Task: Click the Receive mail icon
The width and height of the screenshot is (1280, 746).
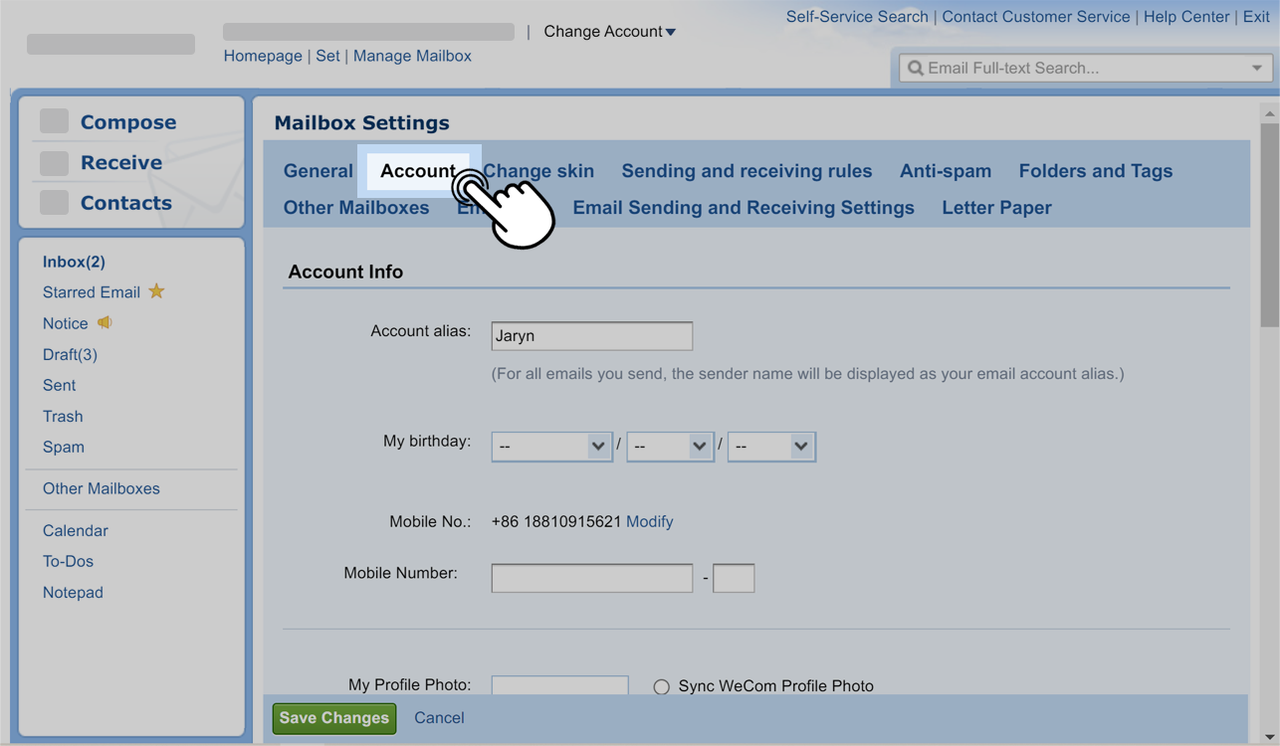Action: click(54, 163)
